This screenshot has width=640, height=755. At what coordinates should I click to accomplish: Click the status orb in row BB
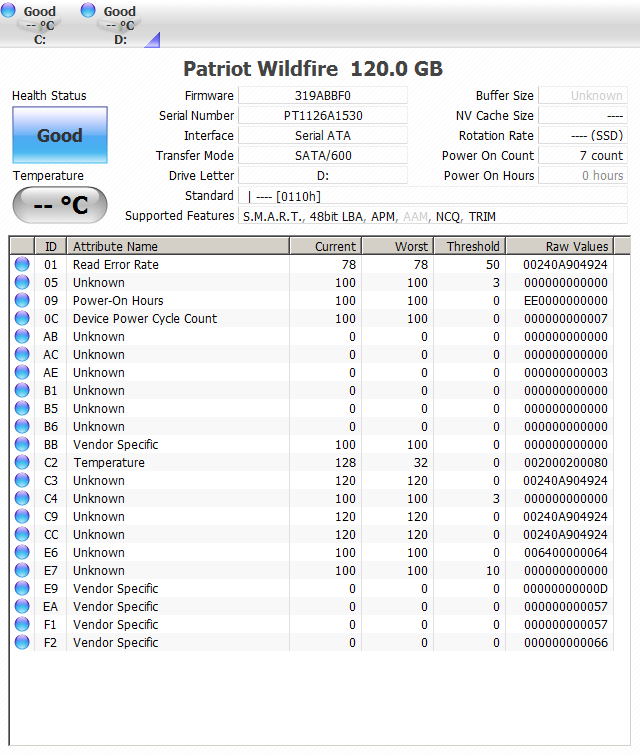(x=22, y=445)
